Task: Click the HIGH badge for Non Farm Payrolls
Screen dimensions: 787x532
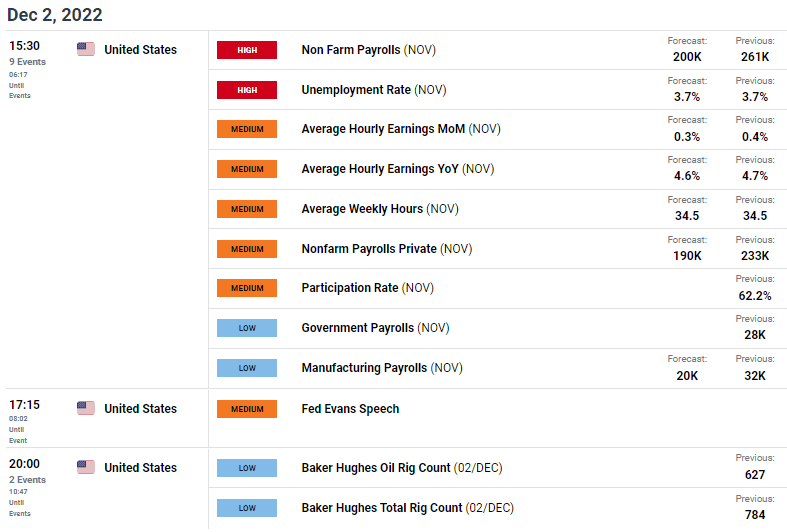Action: pos(246,50)
